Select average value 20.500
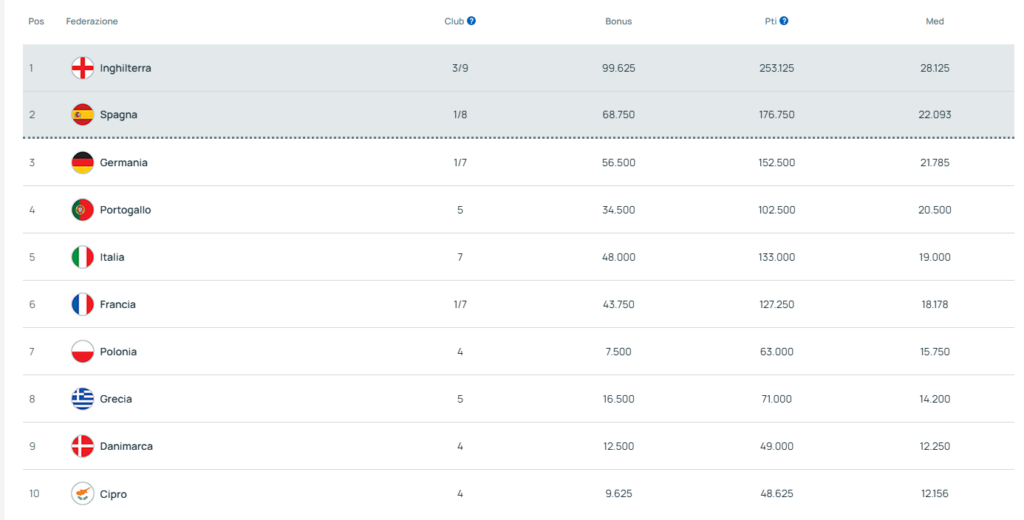Image resolution: width=1024 pixels, height=520 pixels. click(935, 210)
